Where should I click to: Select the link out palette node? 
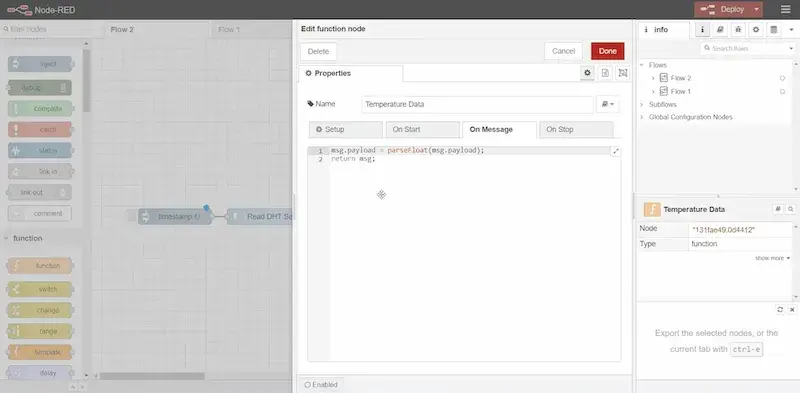[x=39, y=192]
